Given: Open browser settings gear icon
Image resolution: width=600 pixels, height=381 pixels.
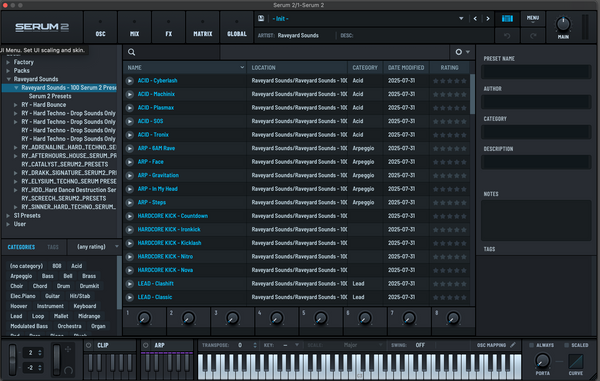Looking at the screenshot, I should click(x=458, y=52).
